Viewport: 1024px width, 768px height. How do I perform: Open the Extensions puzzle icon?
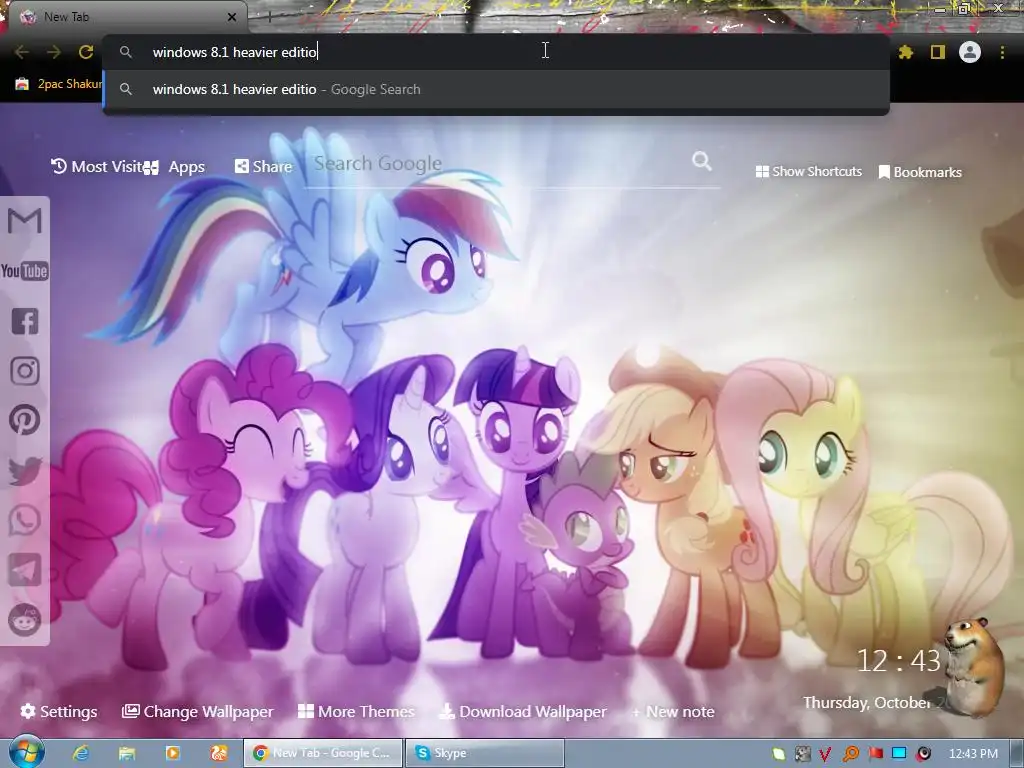point(906,52)
